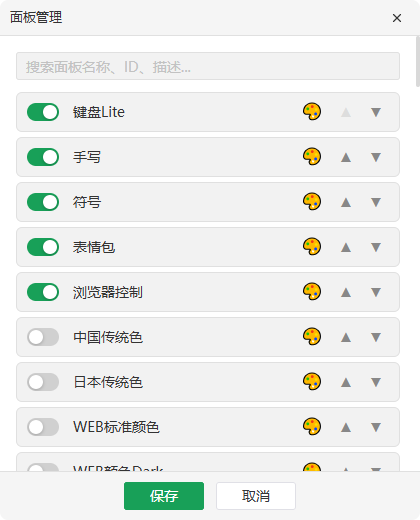The height and width of the screenshot is (520, 420).
Task: Move 符号 down using the down arrow
Action: click(376, 202)
